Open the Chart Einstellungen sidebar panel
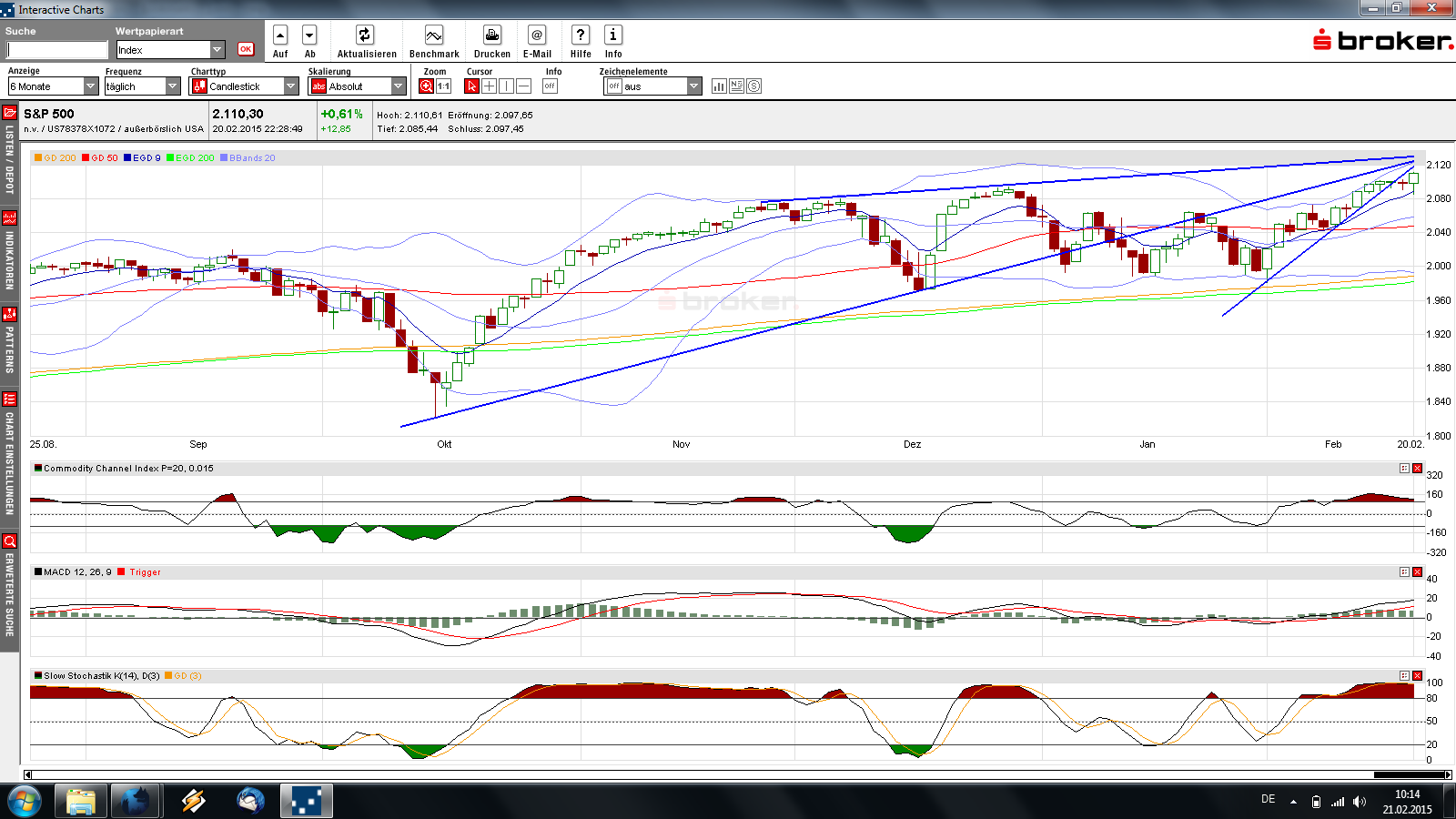This screenshot has height=819, width=1456. 9,454
